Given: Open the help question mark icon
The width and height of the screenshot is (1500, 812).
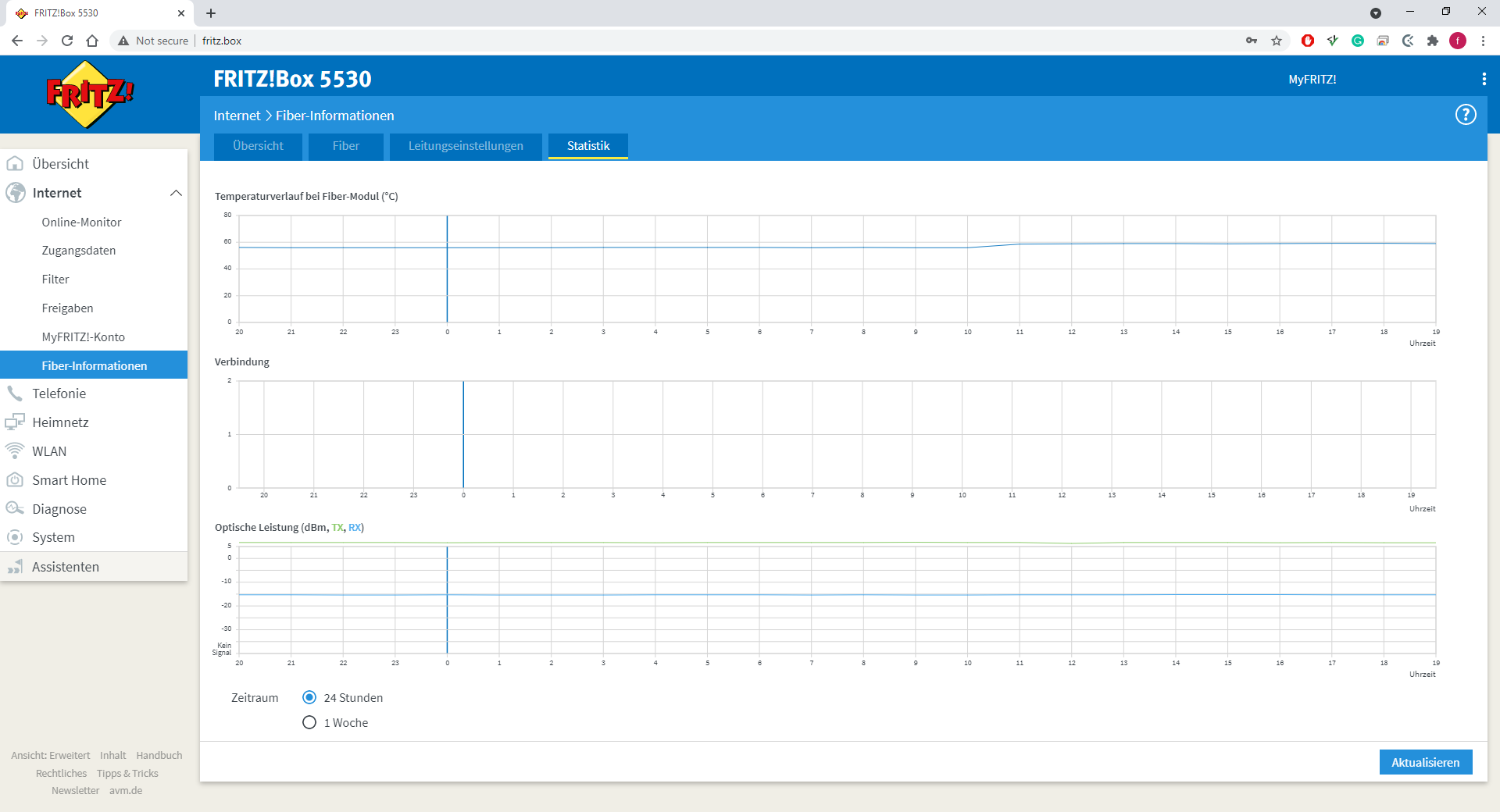Looking at the screenshot, I should click(x=1466, y=115).
